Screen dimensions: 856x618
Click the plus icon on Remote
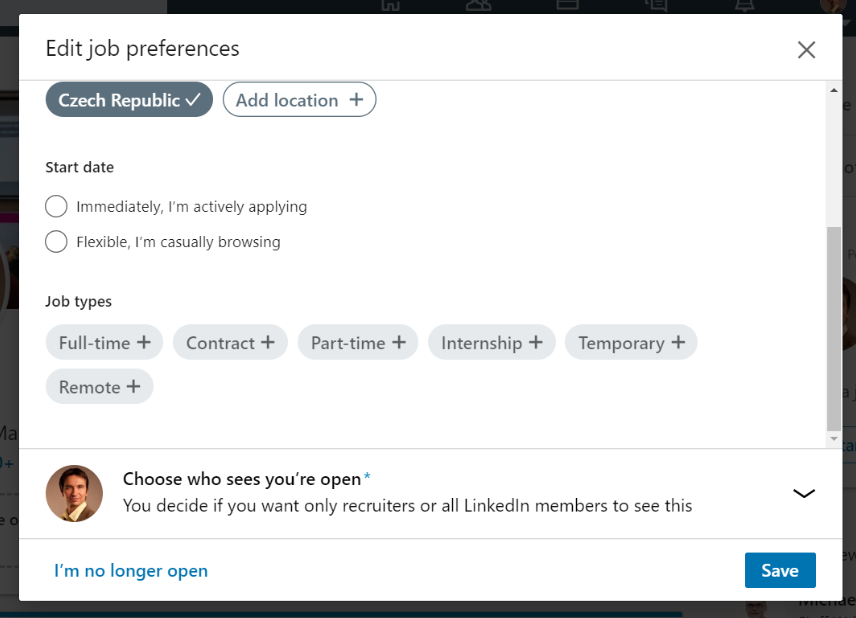pyautogui.click(x=133, y=387)
